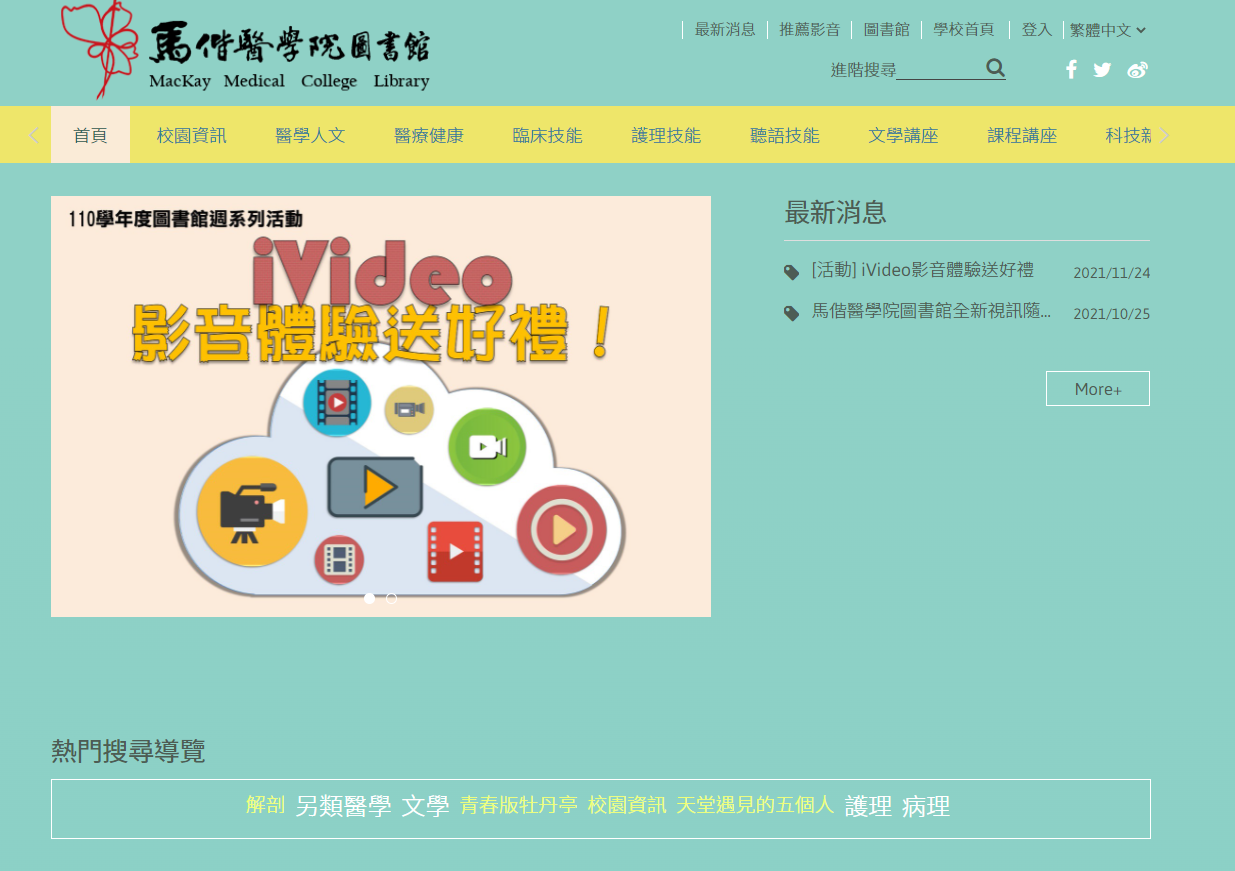
Task: Click the MacKay Medical College Library logo
Action: pos(246,52)
